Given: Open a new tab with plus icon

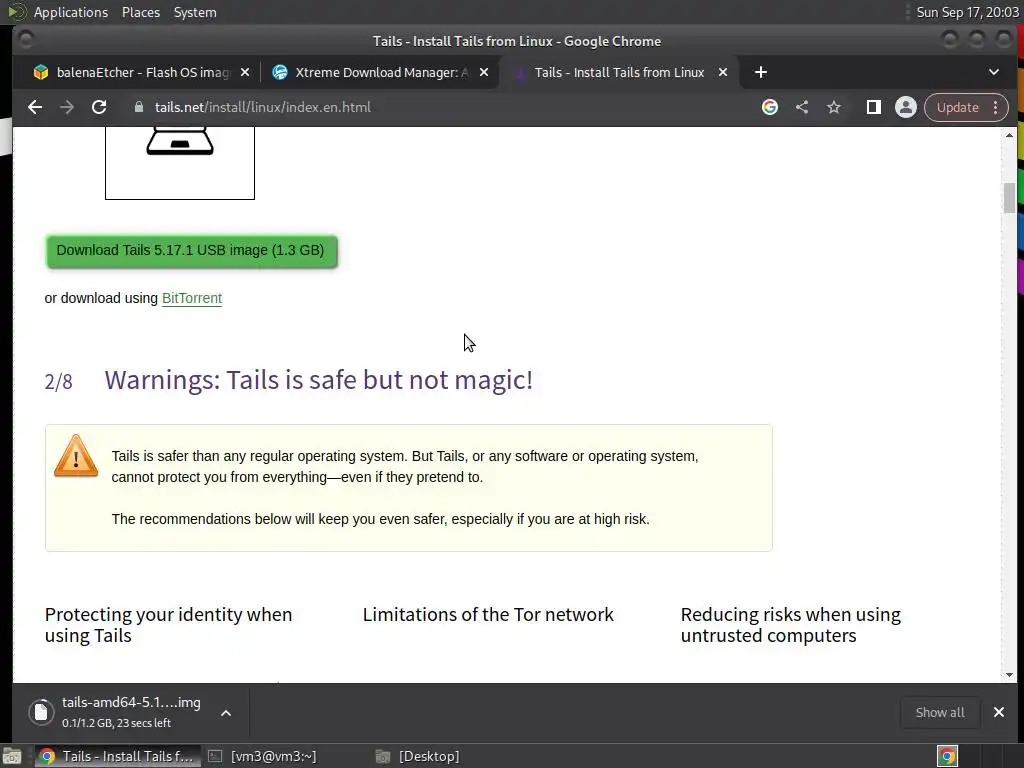Looking at the screenshot, I should (761, 72).
